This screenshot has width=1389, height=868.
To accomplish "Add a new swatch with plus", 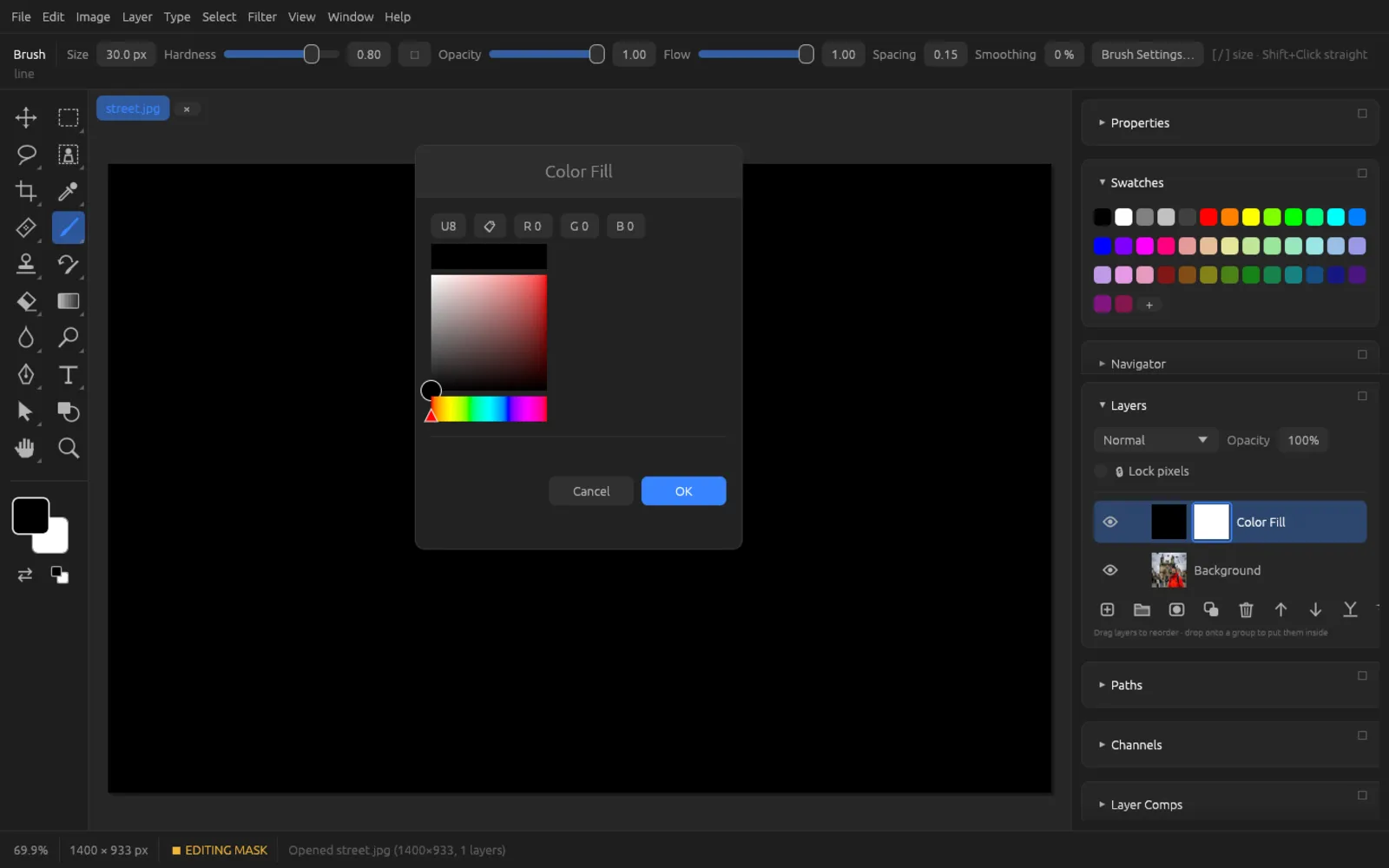I will point(1149,305).
